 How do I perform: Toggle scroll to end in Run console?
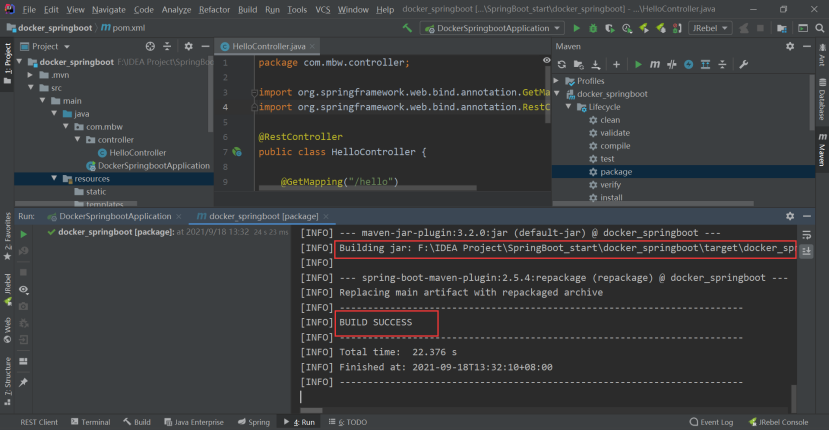click(806, 251)
